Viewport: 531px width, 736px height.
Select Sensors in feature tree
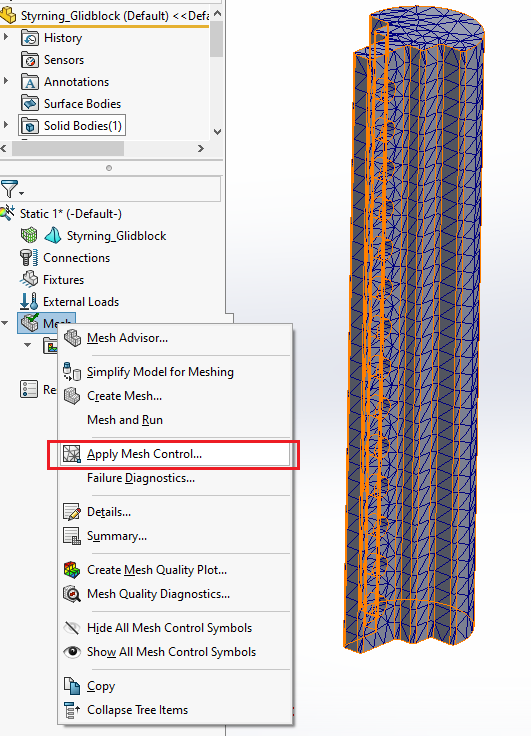click(x=64, y=60)
